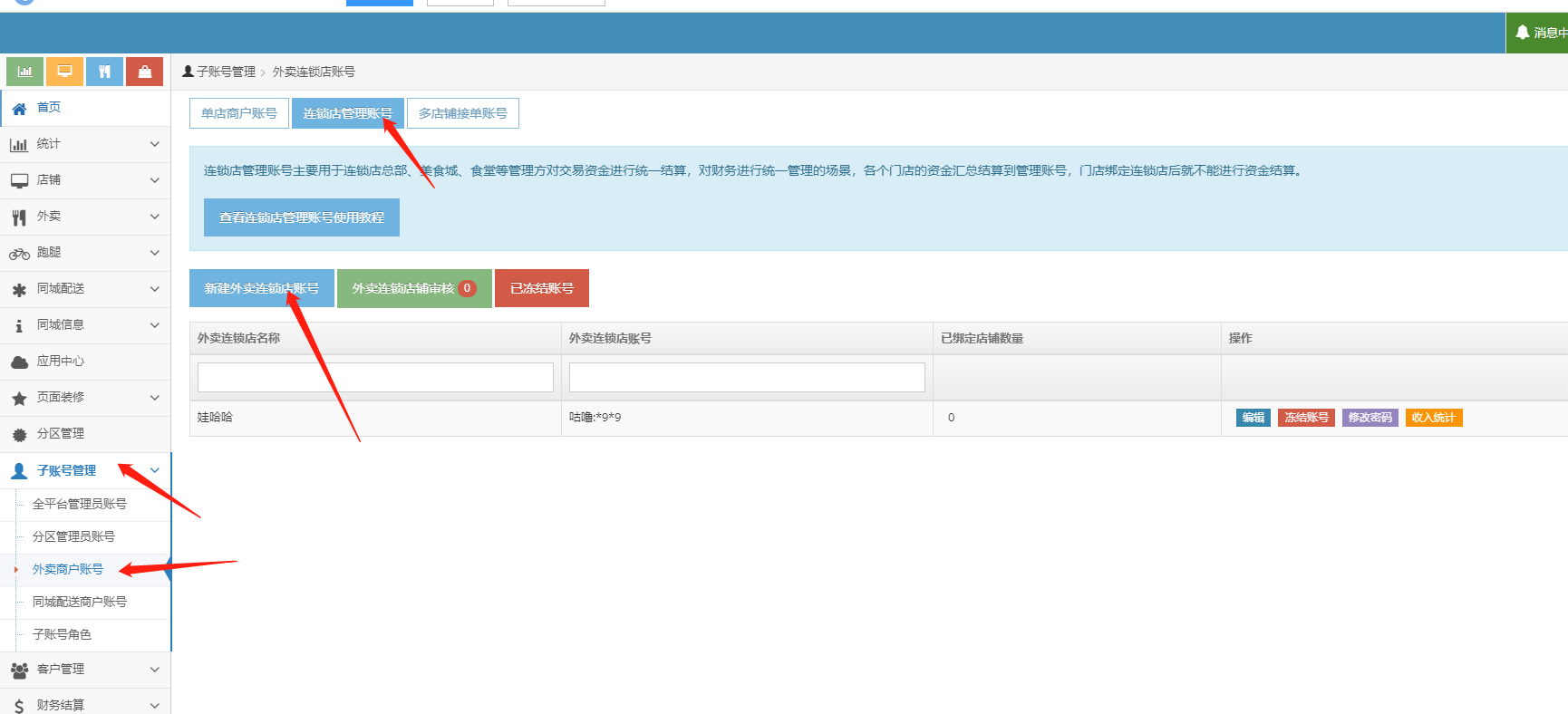
Task: Click the orange monitor icon button
Action: click(x=65, y=72)
